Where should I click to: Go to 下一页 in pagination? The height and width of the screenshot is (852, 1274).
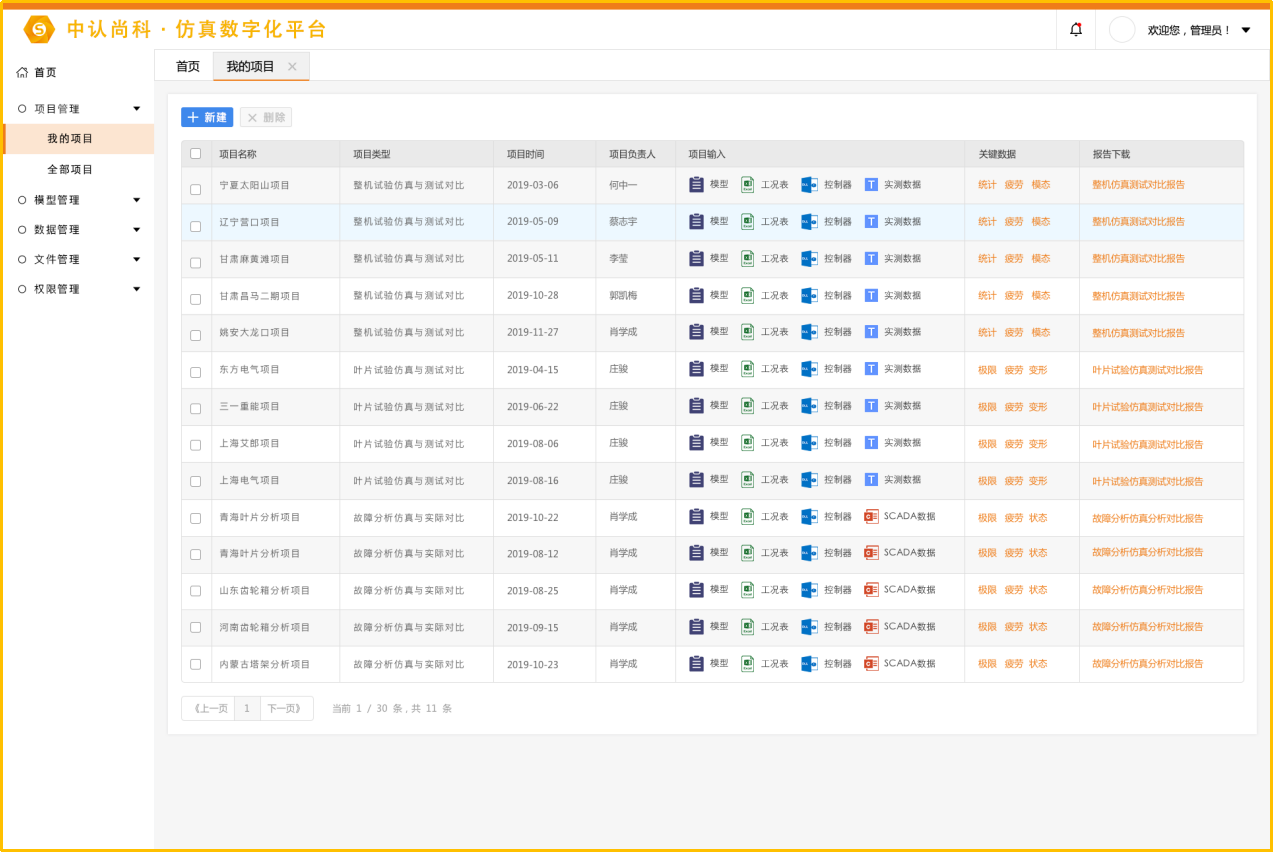[x=286, y=709]
